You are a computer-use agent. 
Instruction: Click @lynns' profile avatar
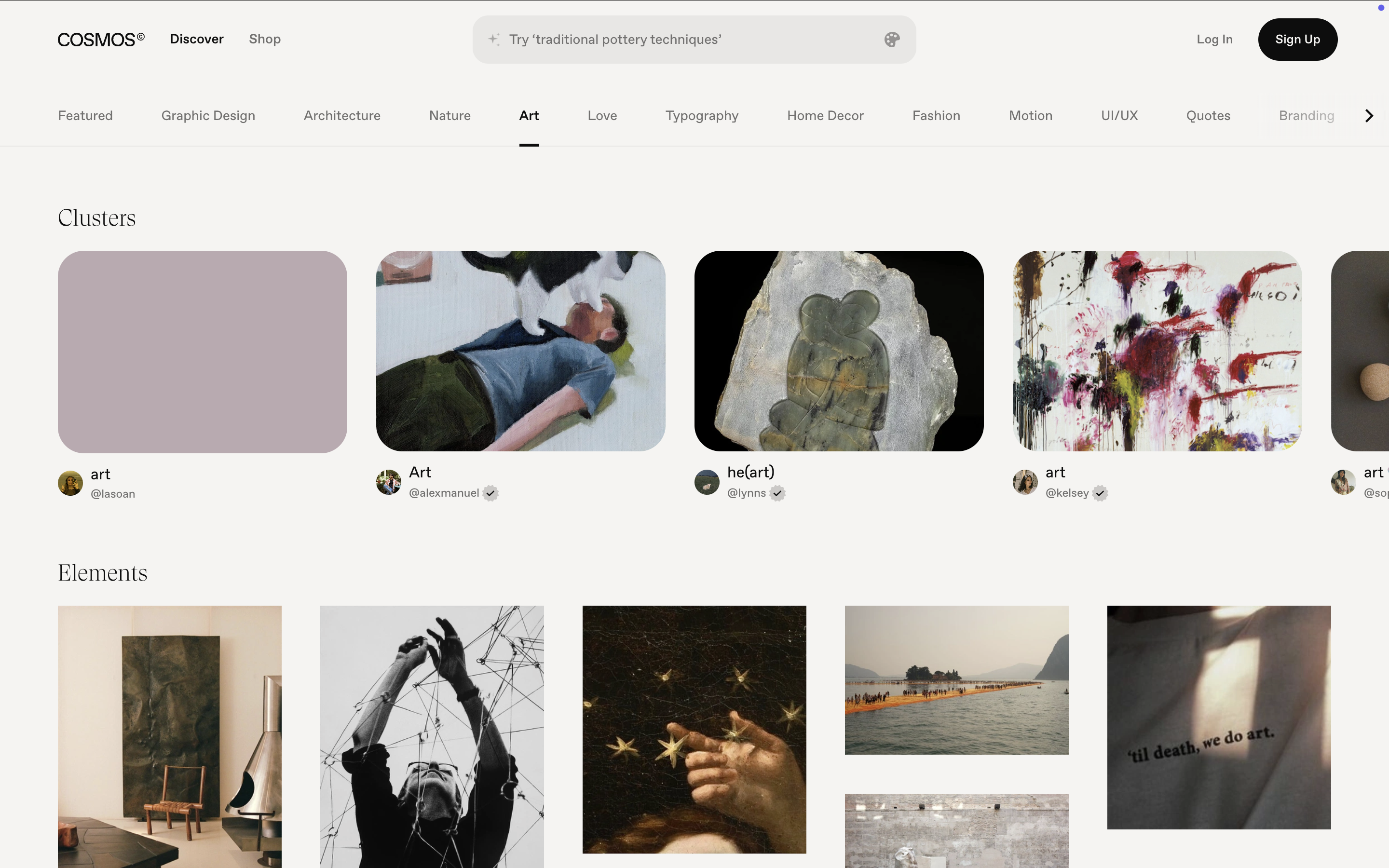click(707, 482)
